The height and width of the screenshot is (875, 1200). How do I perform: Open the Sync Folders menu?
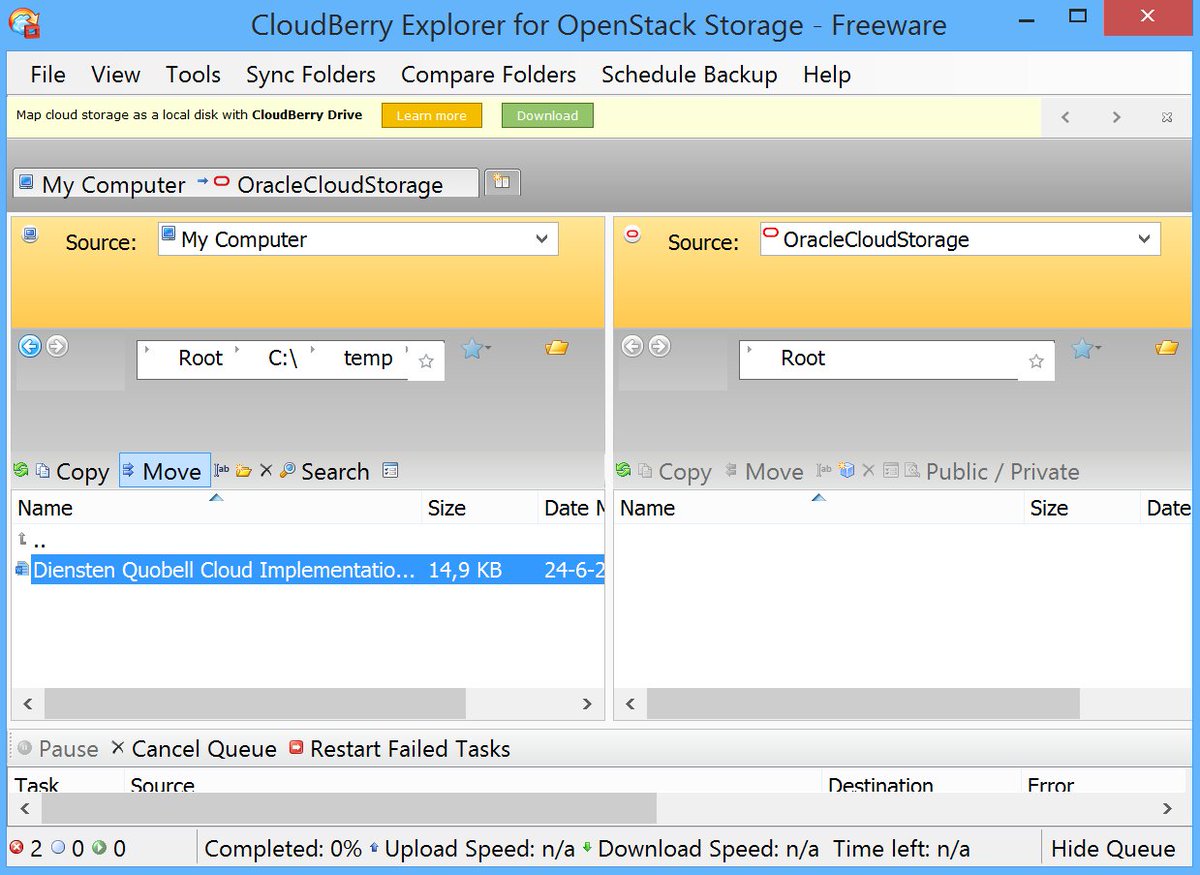click(311, 75)
